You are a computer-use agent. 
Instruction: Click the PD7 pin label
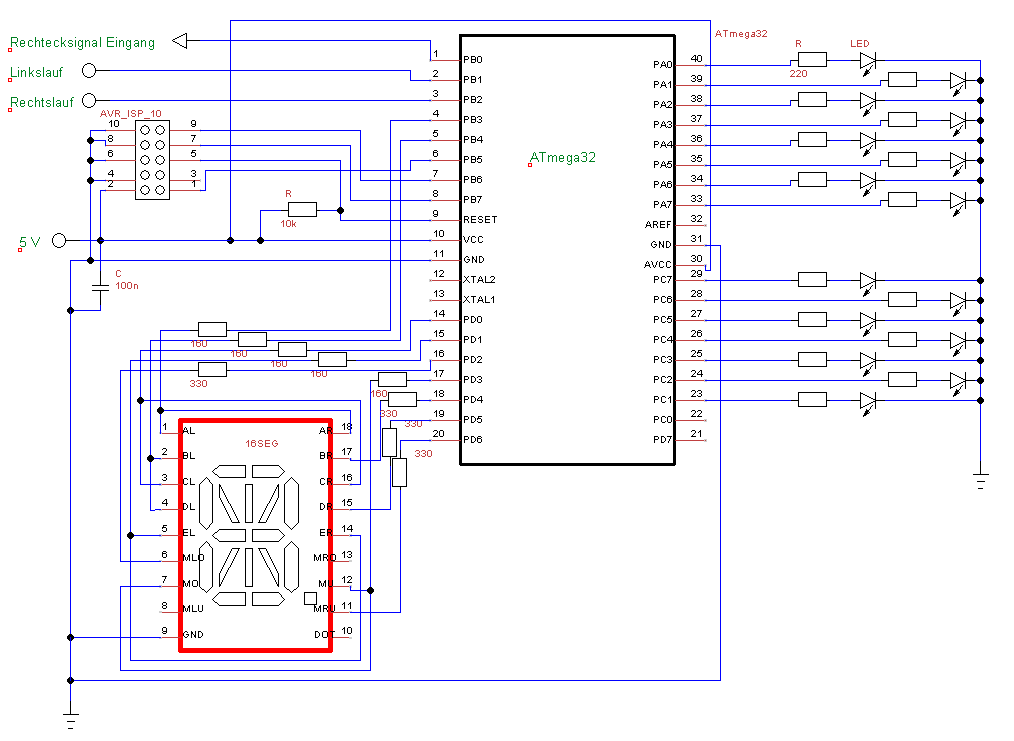pos(663,440)
